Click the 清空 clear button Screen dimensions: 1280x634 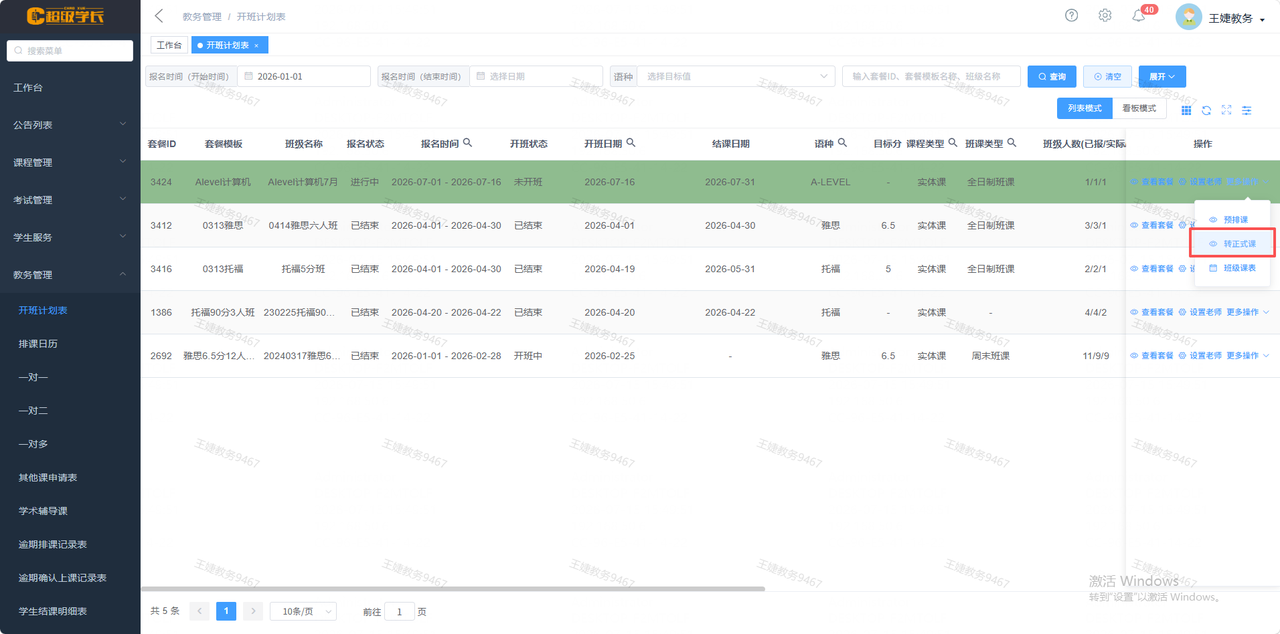coord(1107,76)
